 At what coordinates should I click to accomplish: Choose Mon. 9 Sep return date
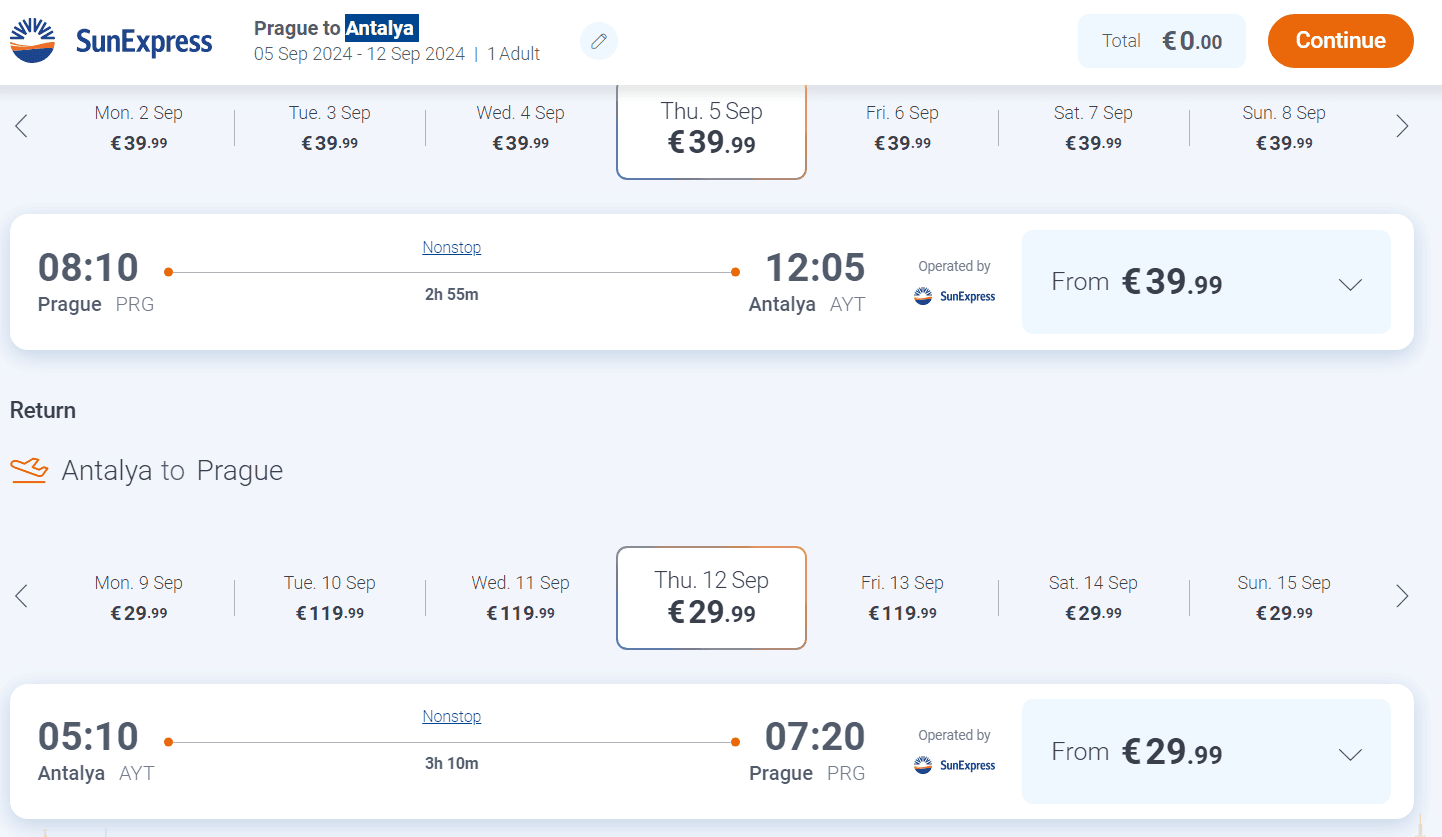tap(139, 597)
